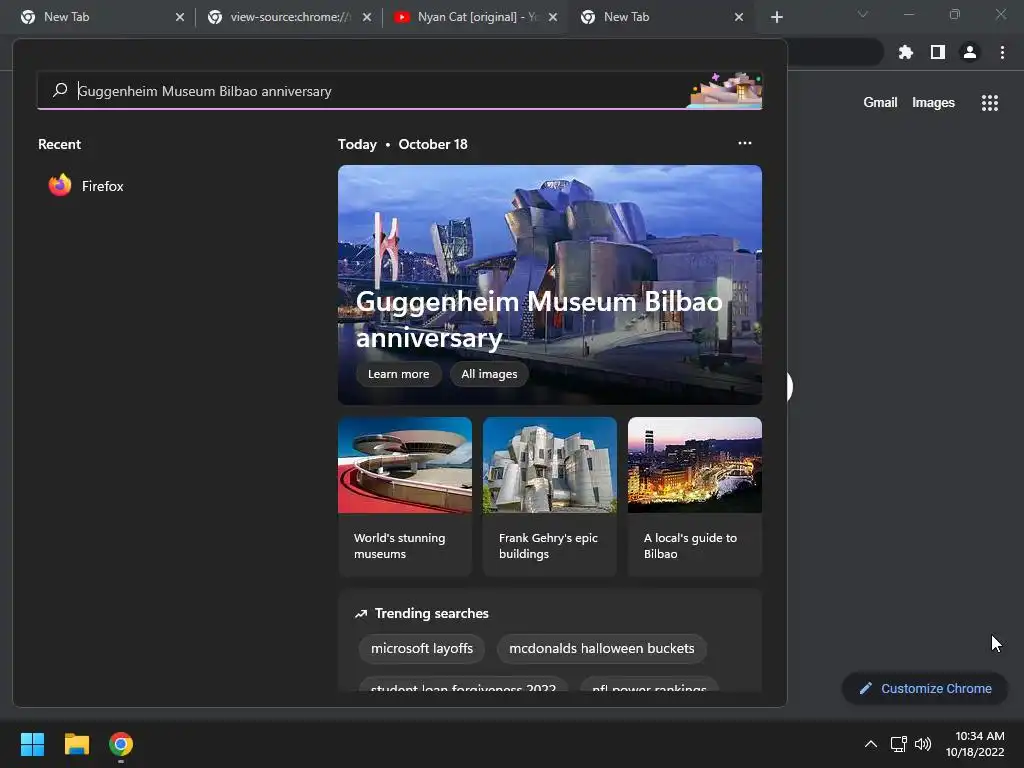Open A local's guide to Bilbao card
This screenshot has height=768, width=1024.
click(x=695, y=496)
